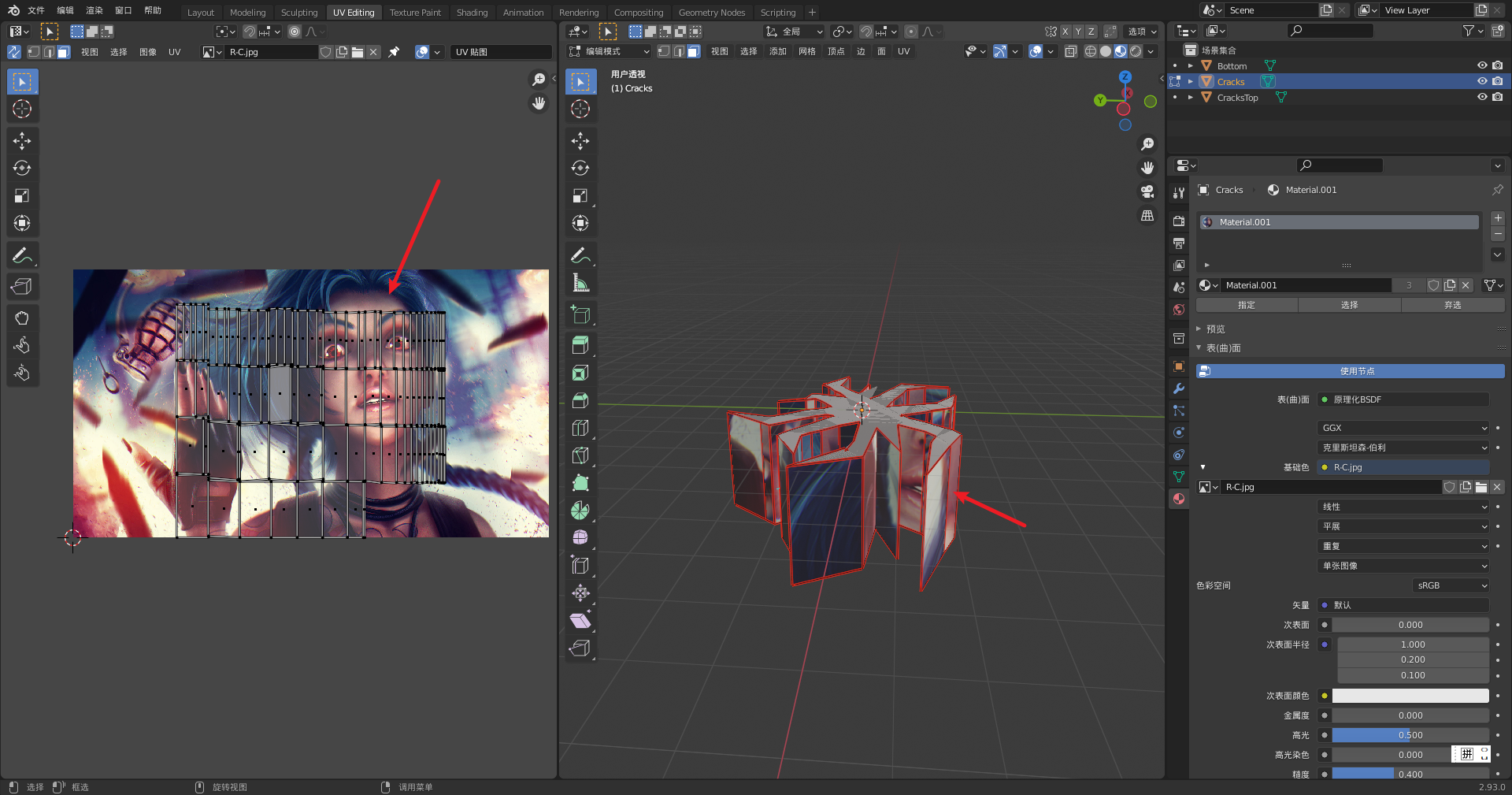Select the Rotate tool in UV editor
This screenshot has height=795, width=1512.
[x=22, y=168]
